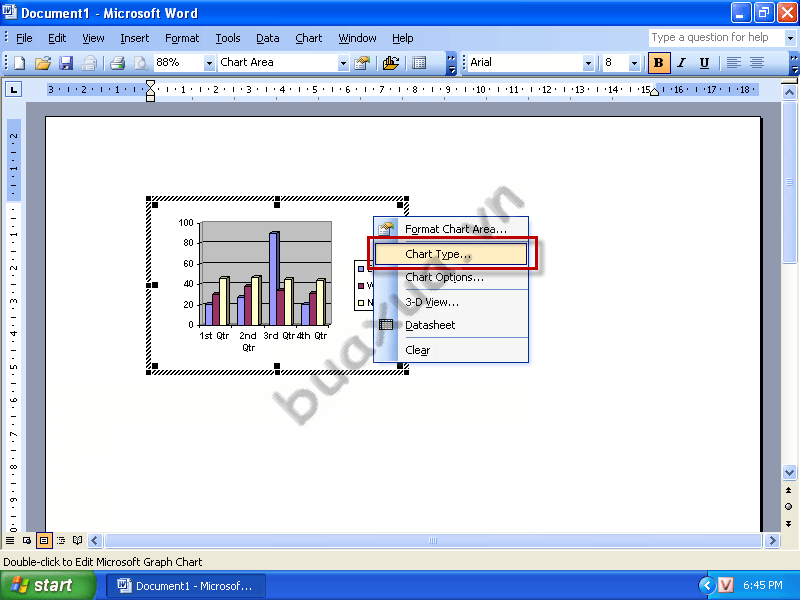Open the Data menu
This screenshot has height=600, width=800.
[x=267, y=38]
